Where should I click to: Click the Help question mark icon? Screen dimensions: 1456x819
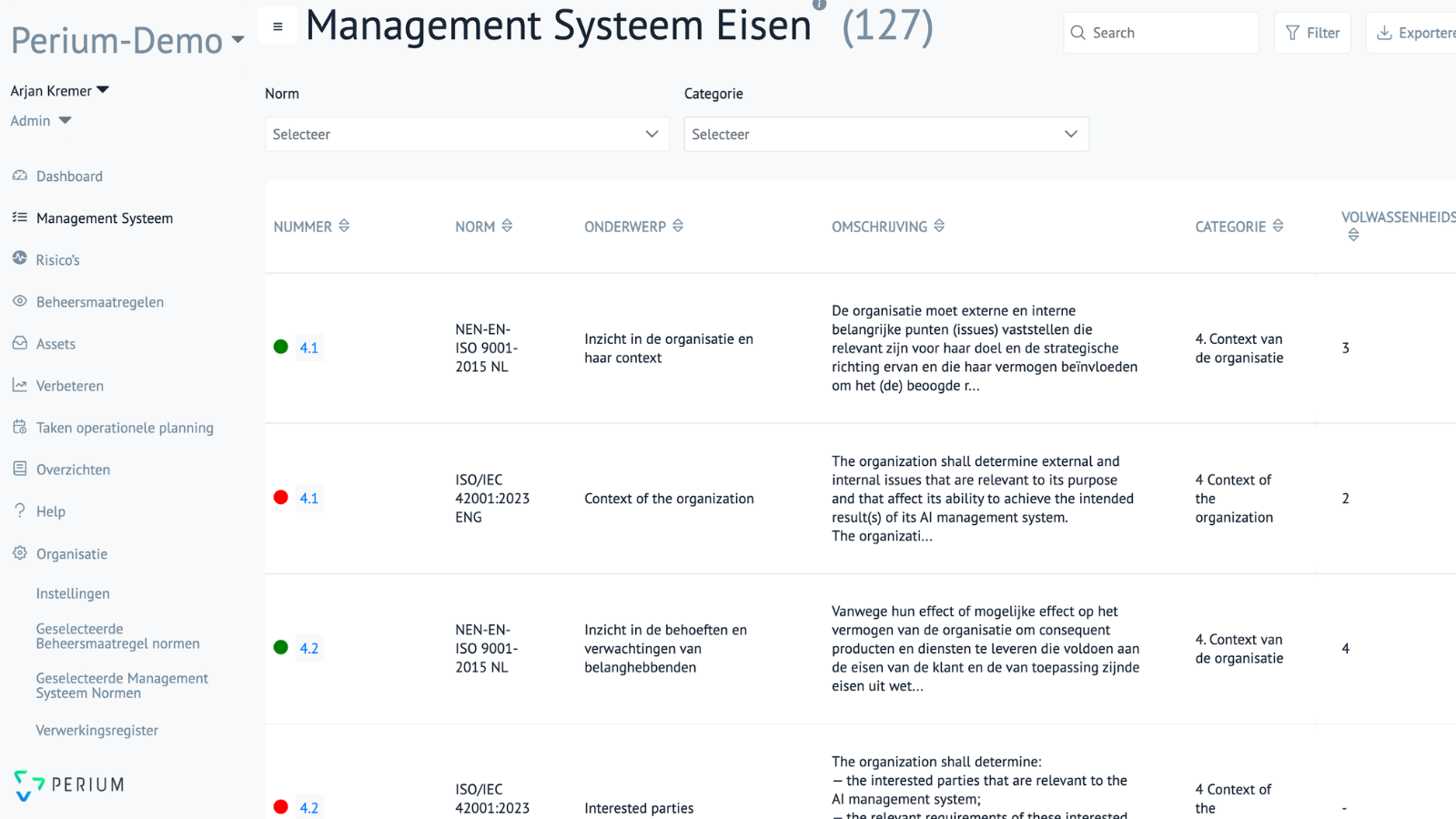click(20, 511)
